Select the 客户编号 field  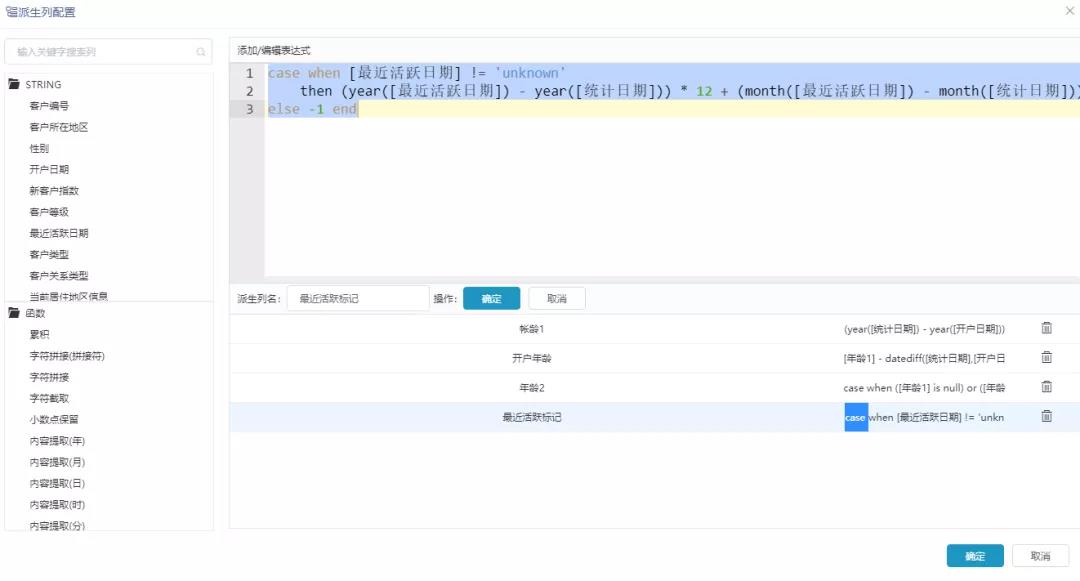[49, 105]
